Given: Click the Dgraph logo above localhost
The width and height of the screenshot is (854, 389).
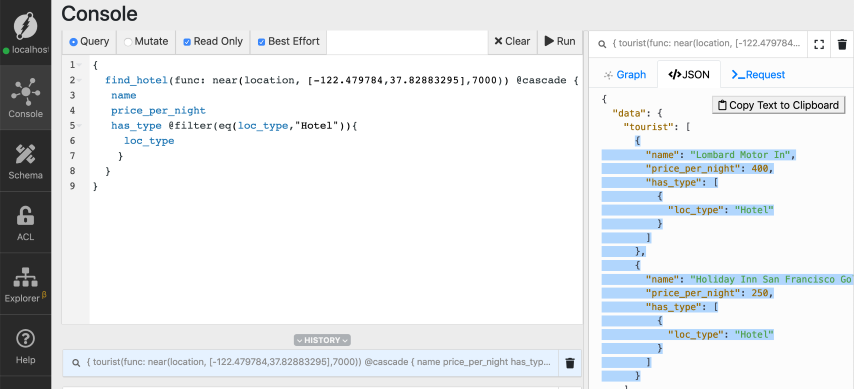Looking at the screenshot, I should click(x=26, y=26).
